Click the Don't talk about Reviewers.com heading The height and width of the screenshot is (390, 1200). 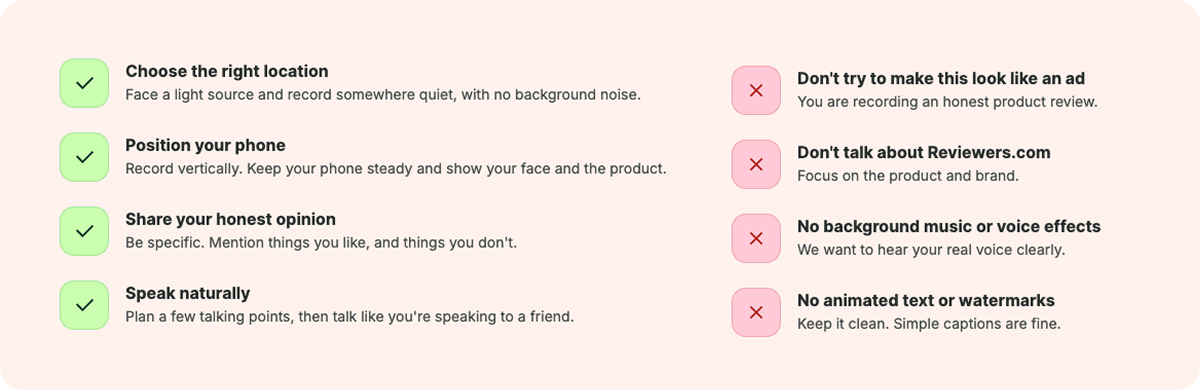pos(924,153)
